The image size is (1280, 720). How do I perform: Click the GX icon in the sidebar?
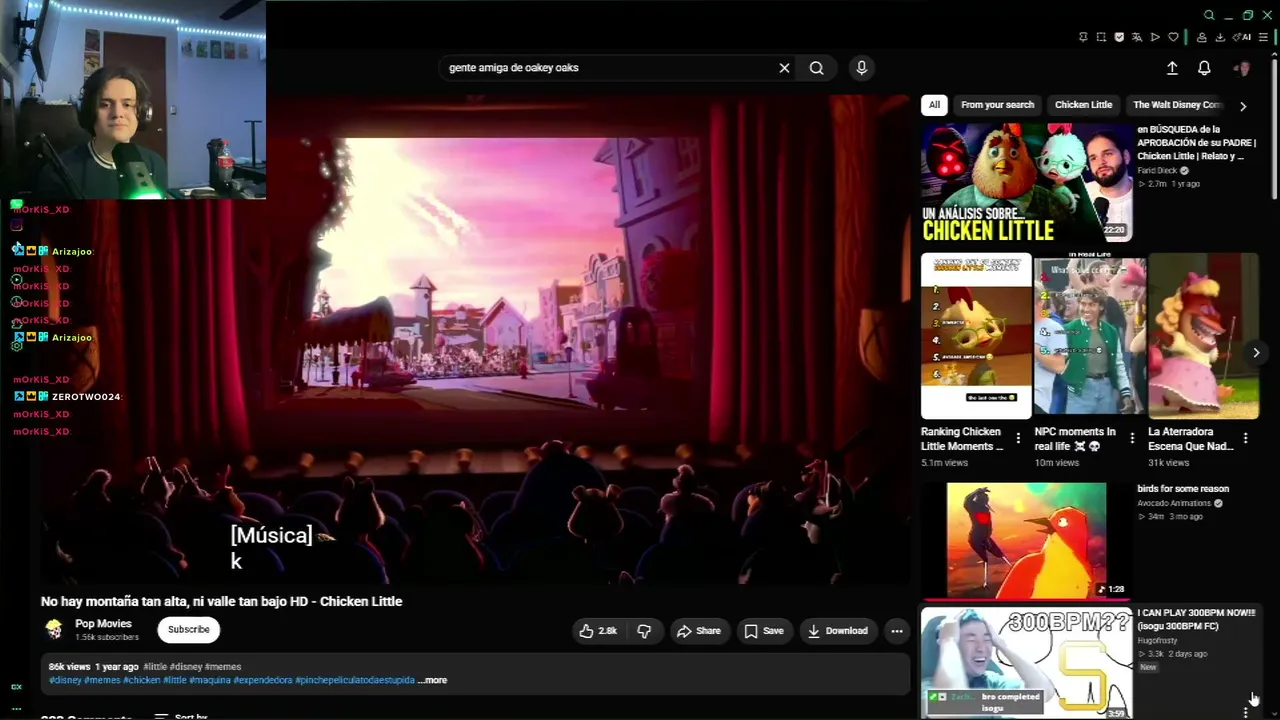coord(16,687)
